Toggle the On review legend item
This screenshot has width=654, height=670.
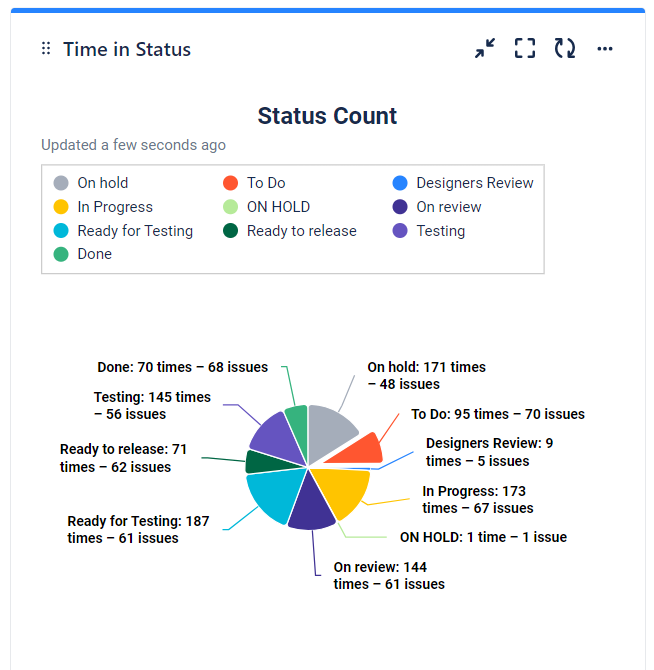[x=437, y=207]
